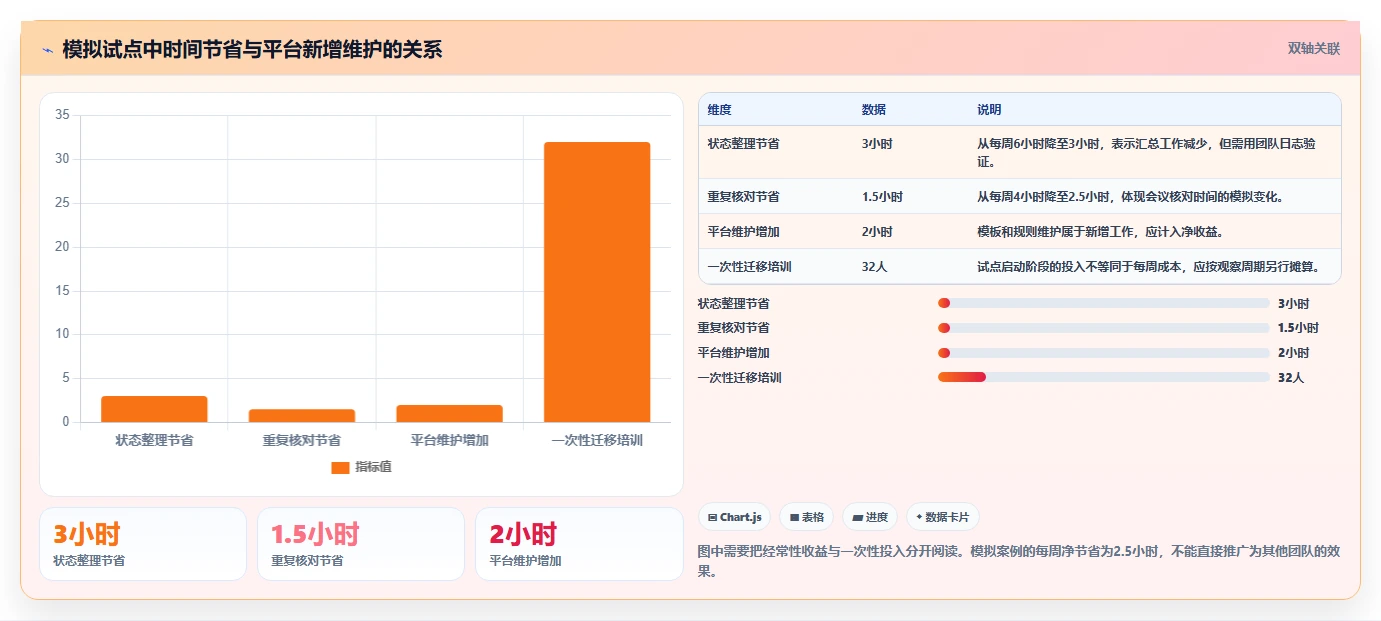The width and height of the screenshot is (1381, 621).
Task: Click the 双轴关联 badge in the header
Action: coord(1313,49)
